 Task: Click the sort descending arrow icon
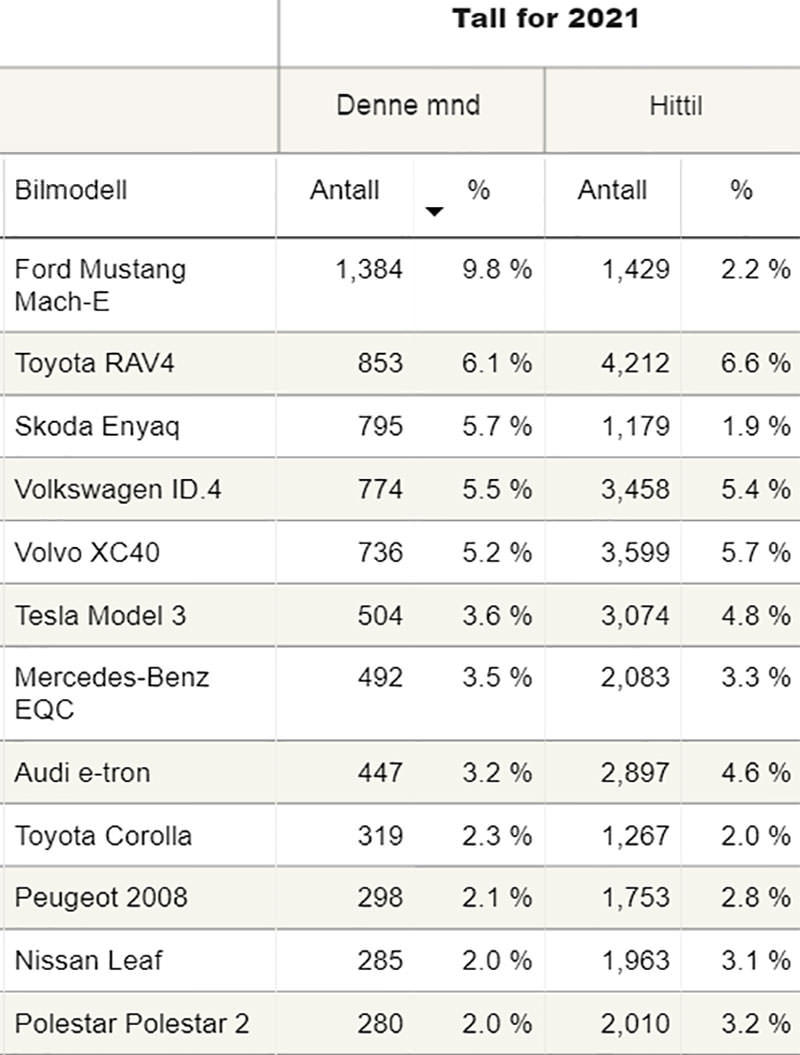[433, 211]
